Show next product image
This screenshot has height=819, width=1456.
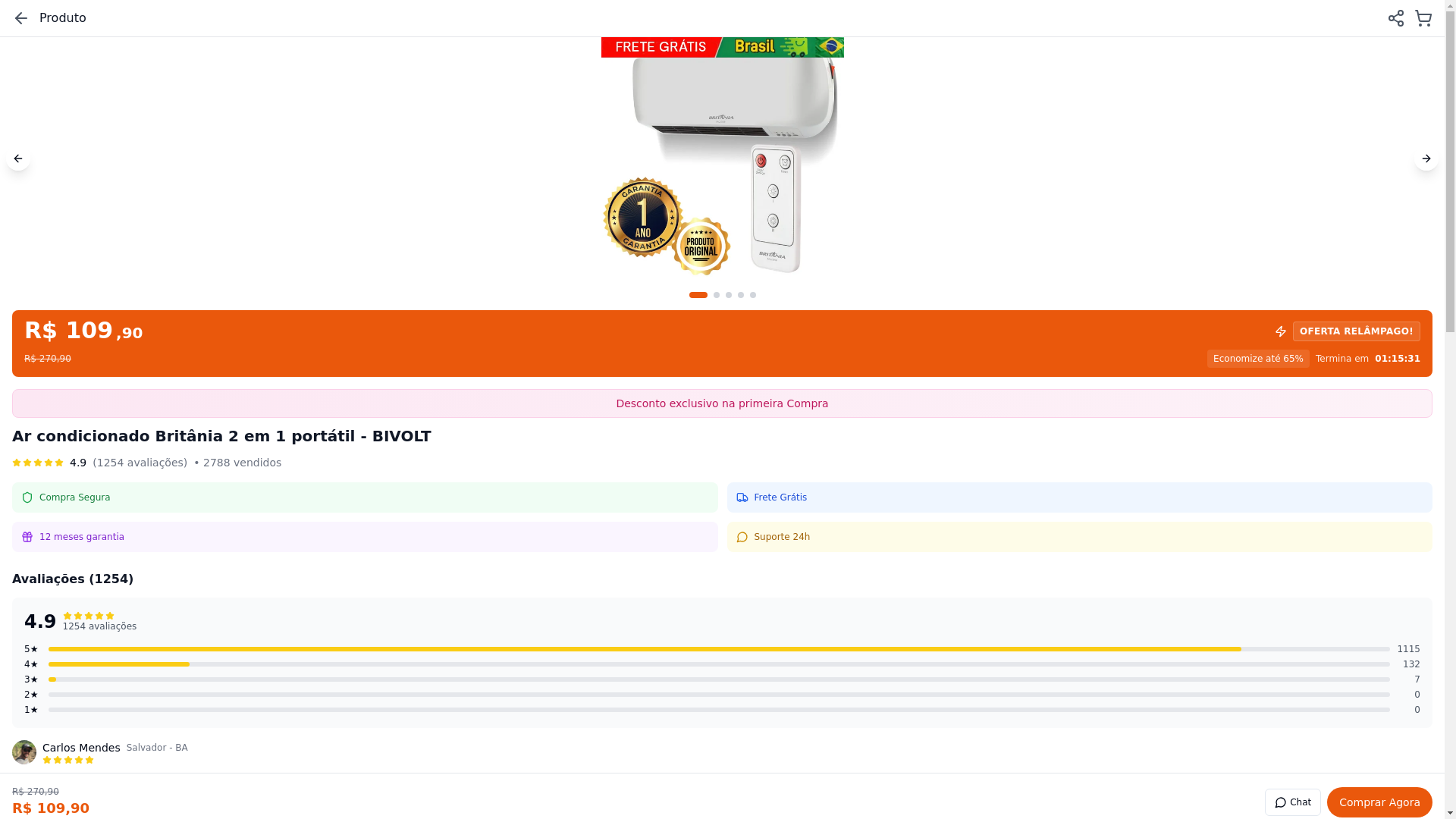[x=1426, y=158]
